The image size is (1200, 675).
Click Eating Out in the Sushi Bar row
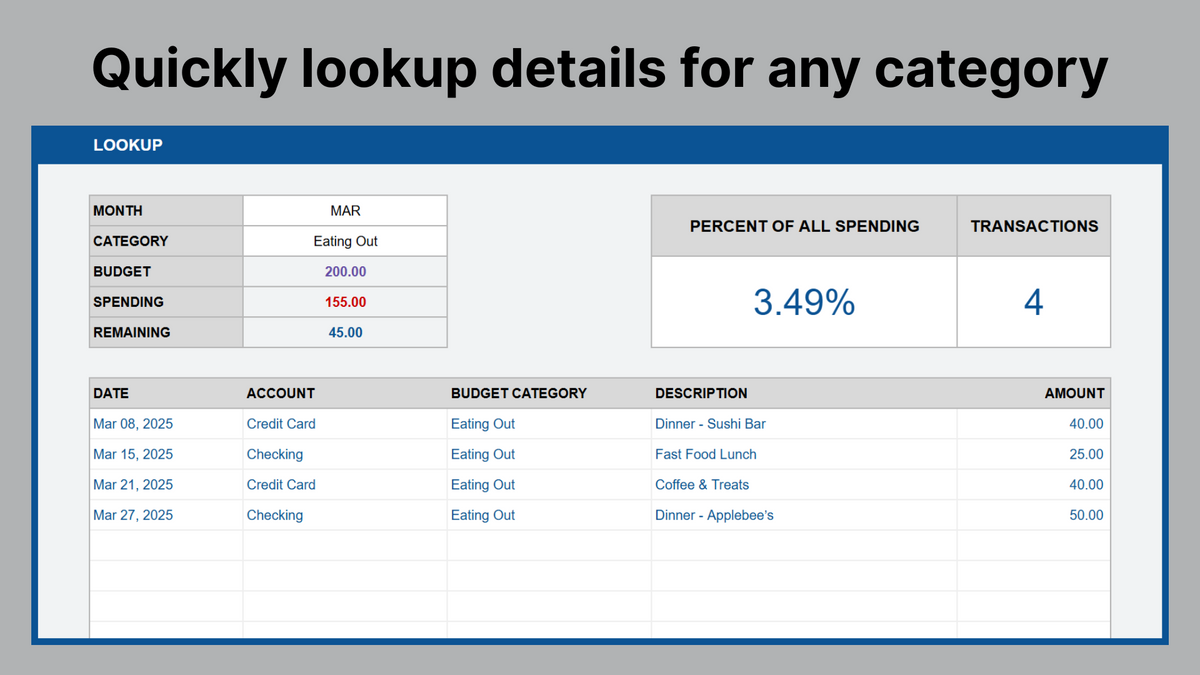click(x=483, y=424)
